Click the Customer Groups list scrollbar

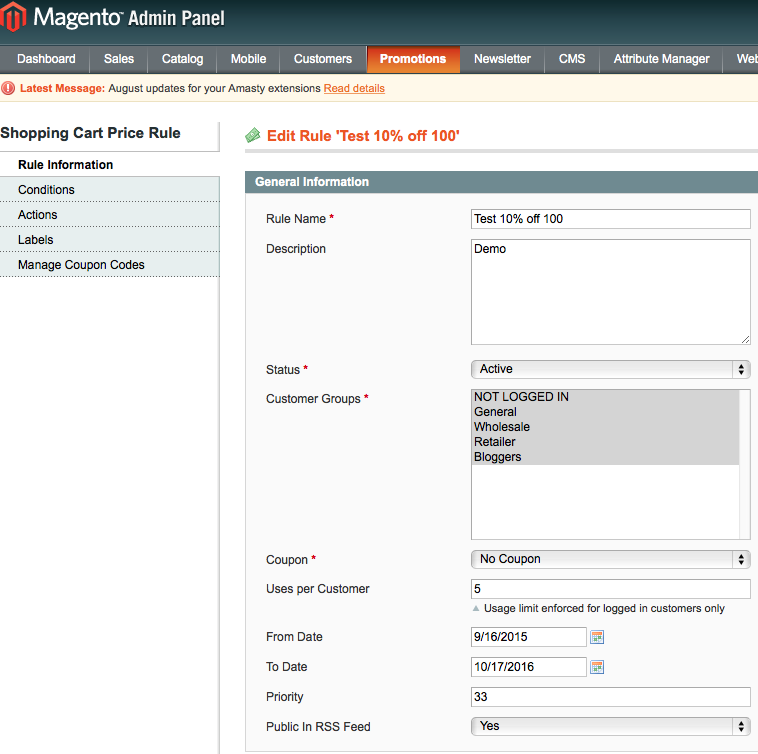click(x=744, y=464)
